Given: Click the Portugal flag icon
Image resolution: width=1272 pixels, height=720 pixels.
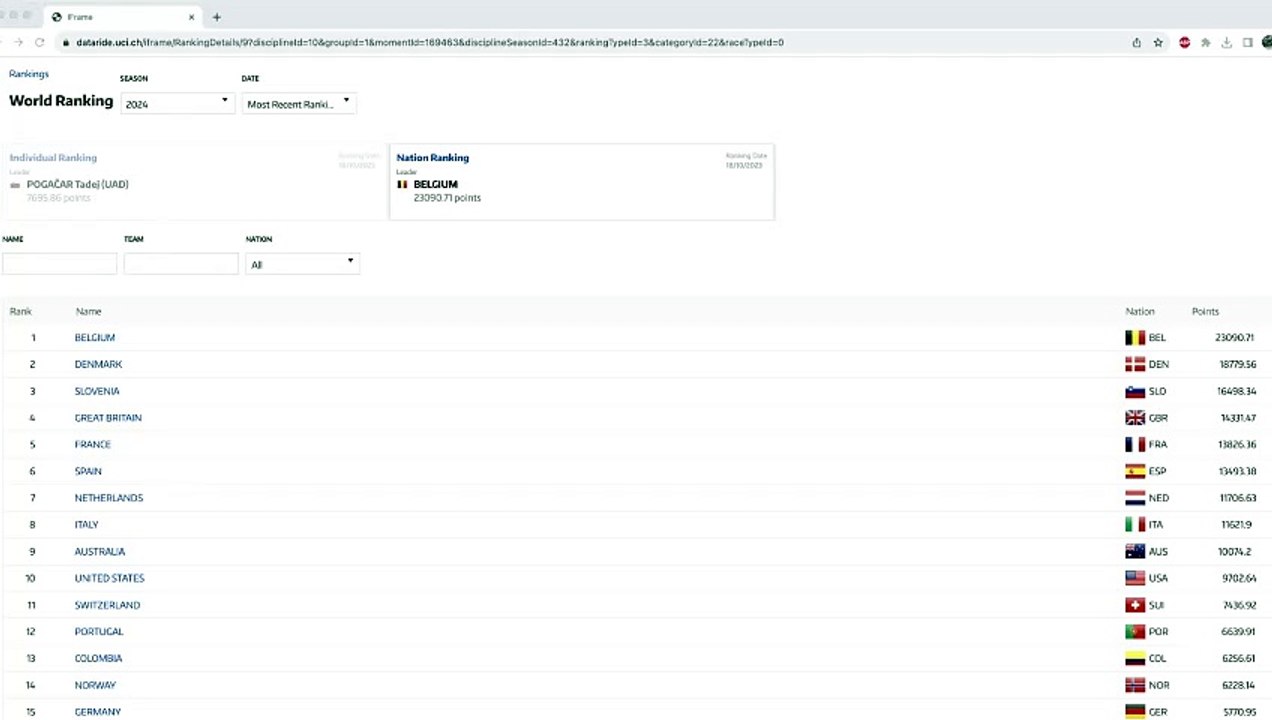Looking at the screenshot, I should pyautogui.click(x=1135, y=632).
